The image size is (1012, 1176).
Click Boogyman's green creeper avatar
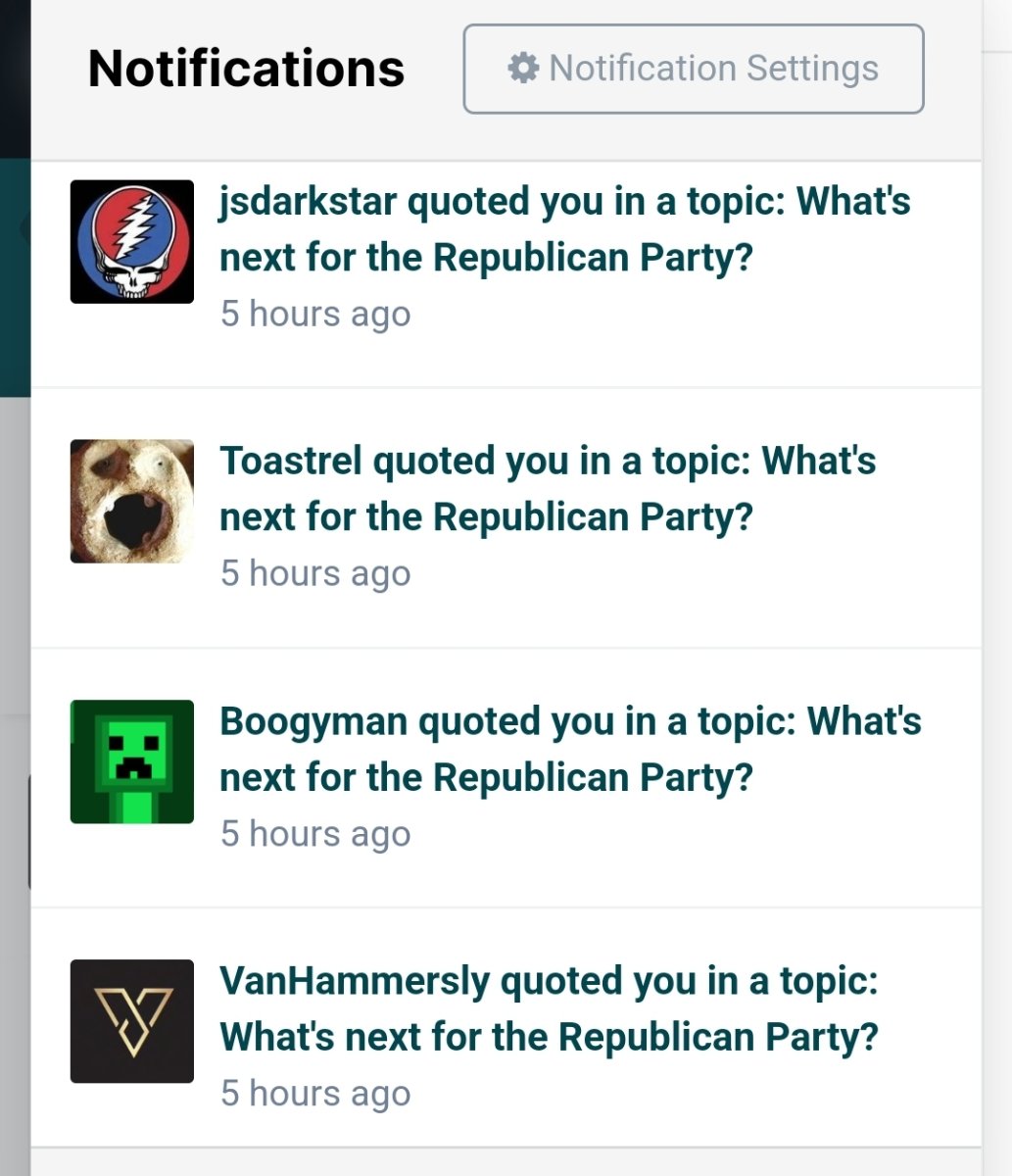132,761
